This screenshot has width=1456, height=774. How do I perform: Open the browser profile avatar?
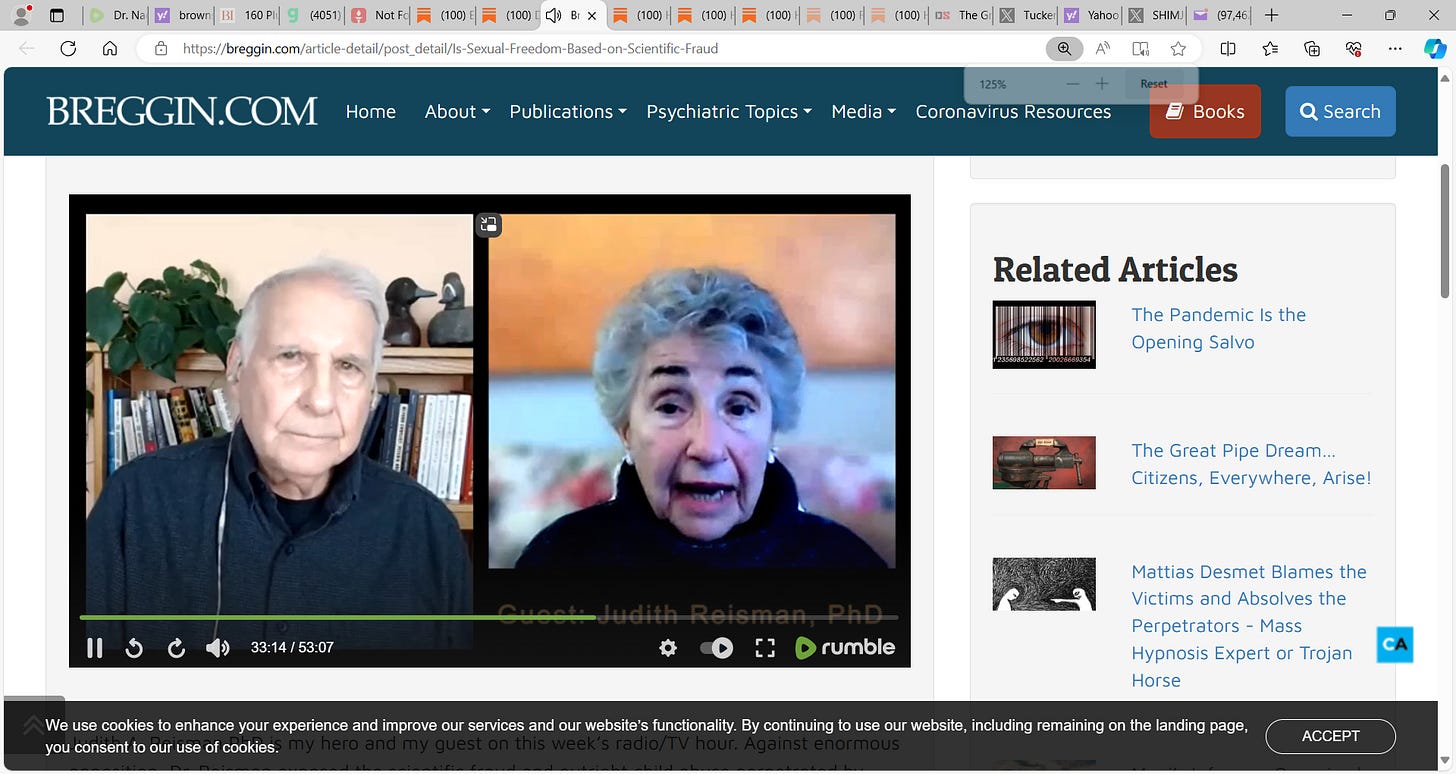(x=20, y=15)
